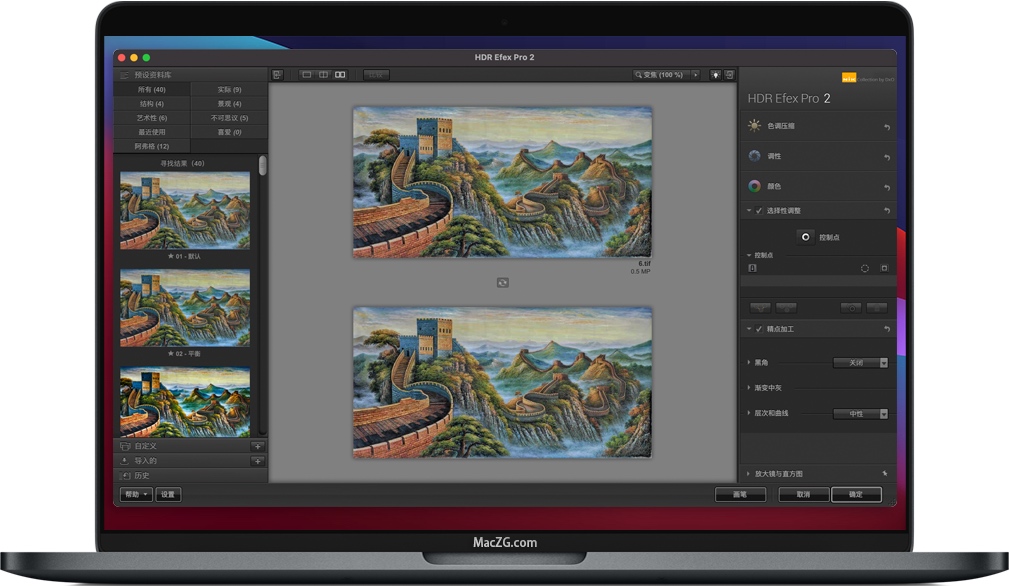
Task: Click the 控制点 add control point button
Action: [x=806, y=237]
